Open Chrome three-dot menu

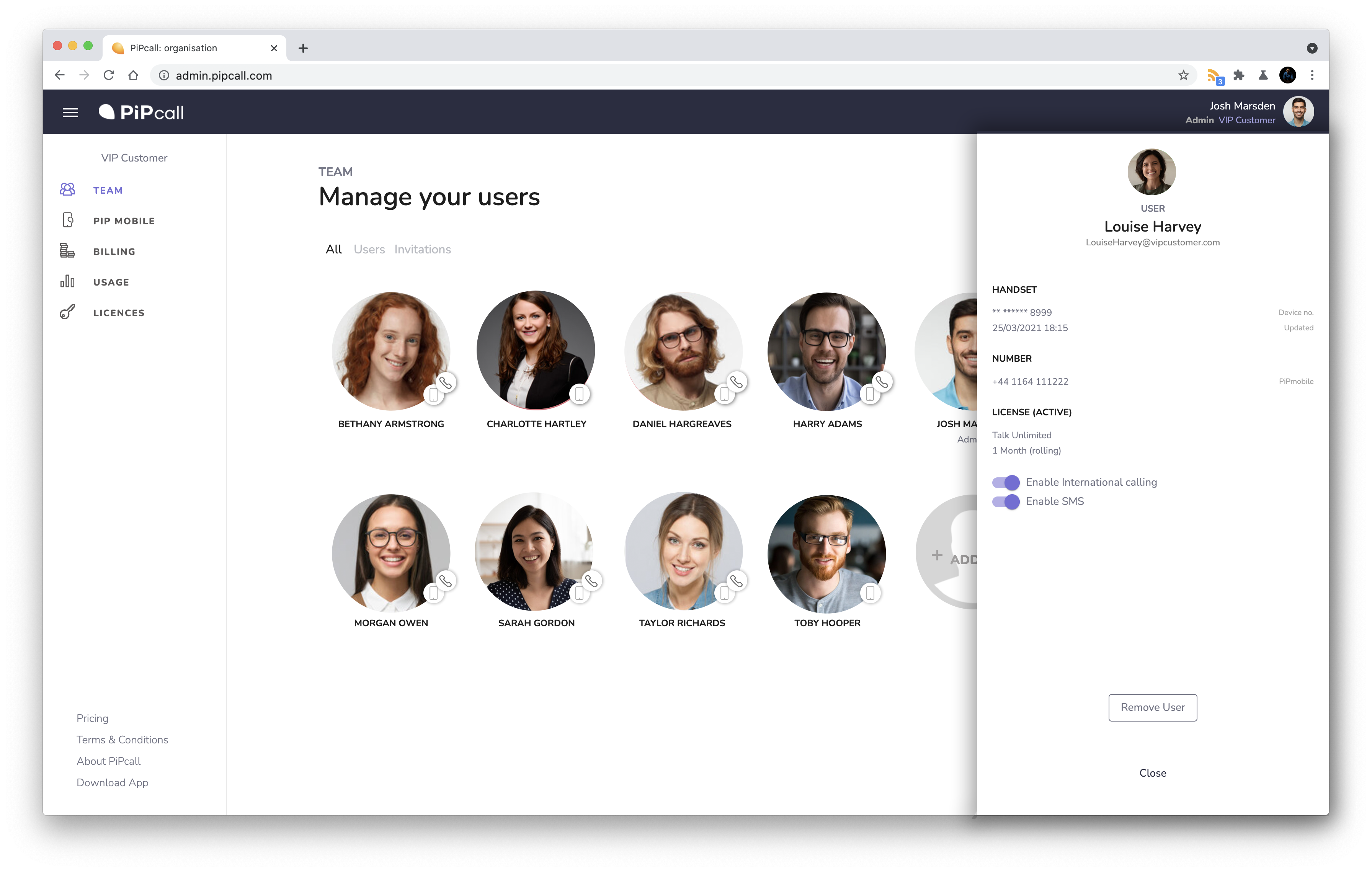pyautogui.click(x=1312, y=75)
